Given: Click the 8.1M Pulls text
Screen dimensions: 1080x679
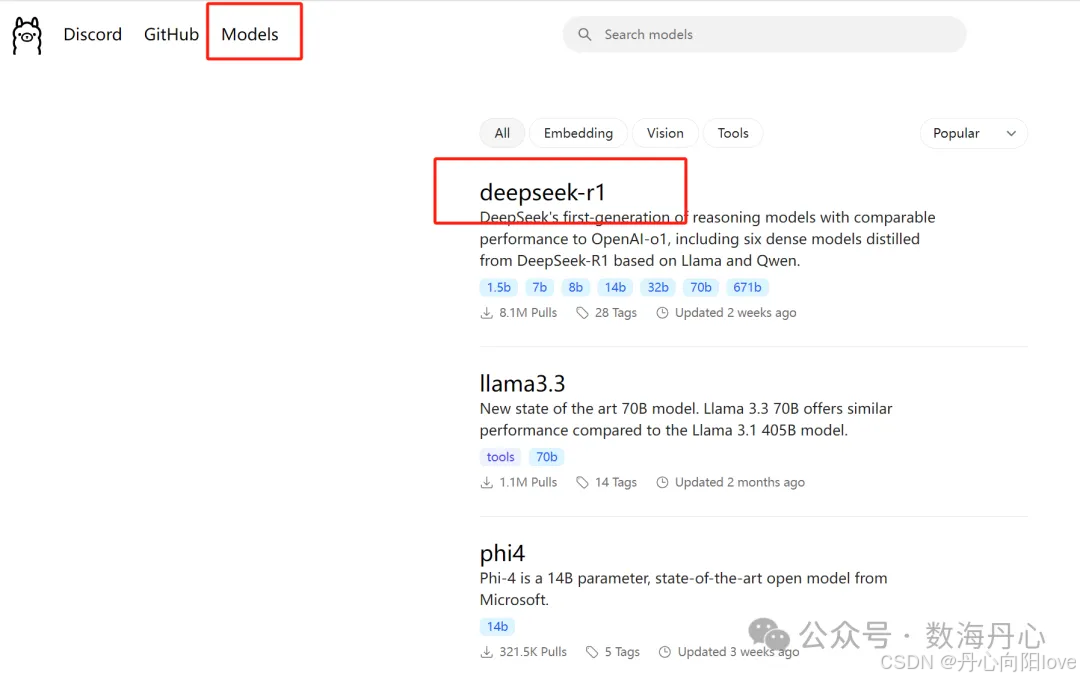Looking at the screenshot, I should click(528, 313).
